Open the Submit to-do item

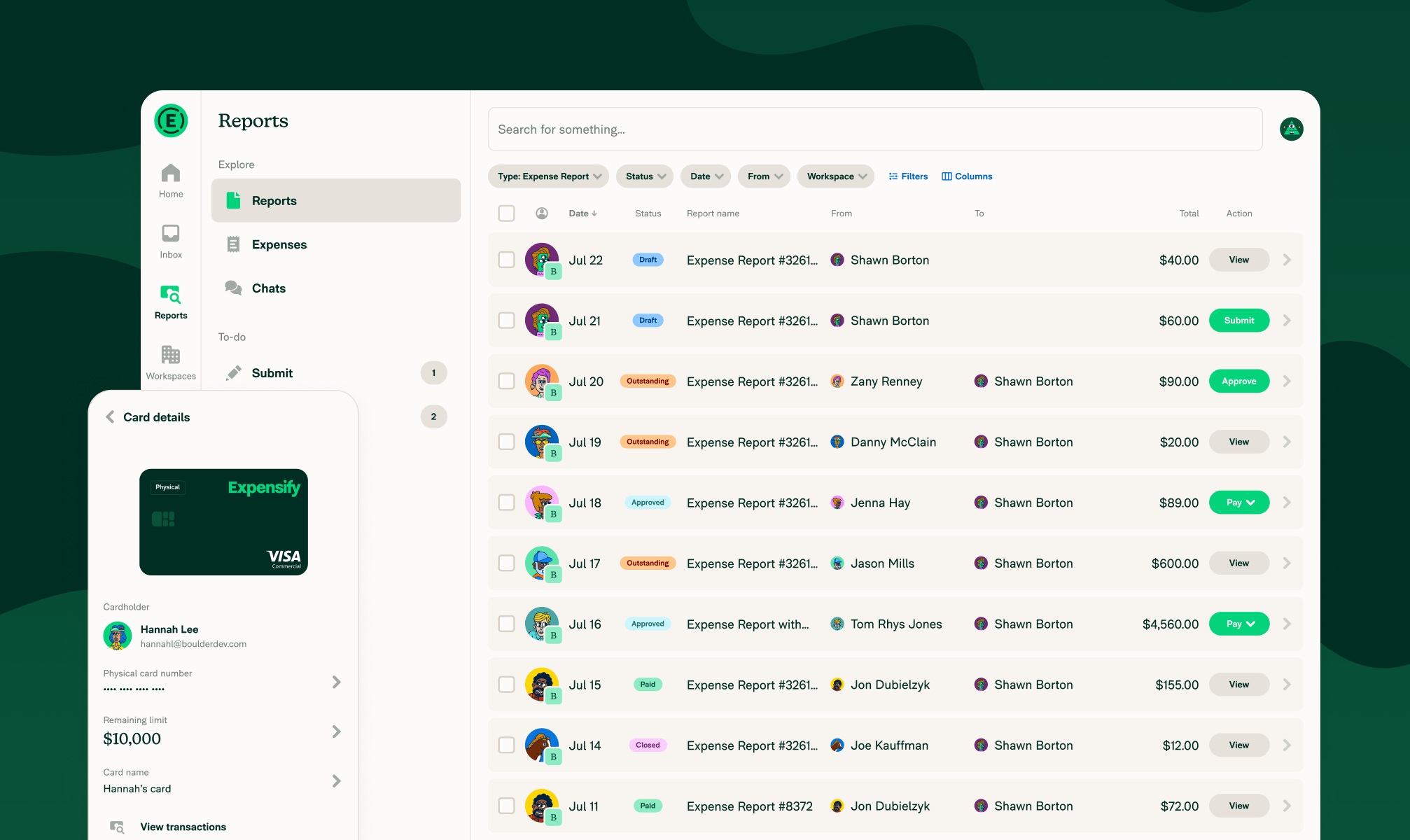[x=336, y=373]
